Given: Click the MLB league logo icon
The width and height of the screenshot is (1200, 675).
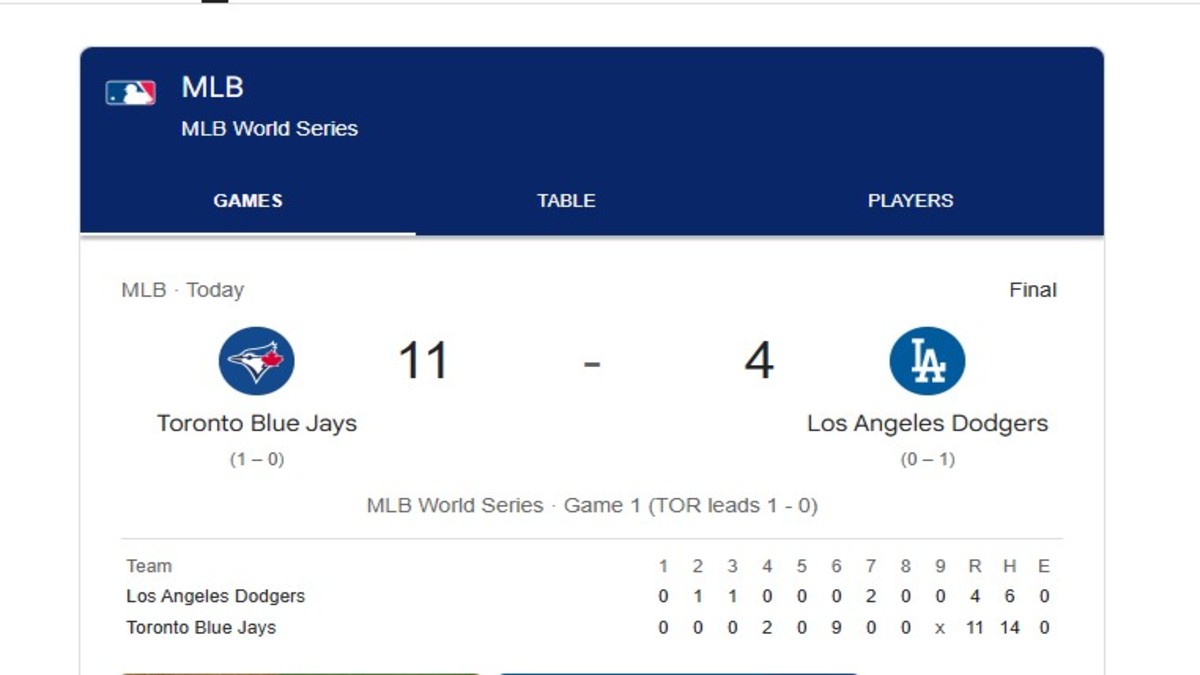Looking at the screenshot, I should (131, 93).
